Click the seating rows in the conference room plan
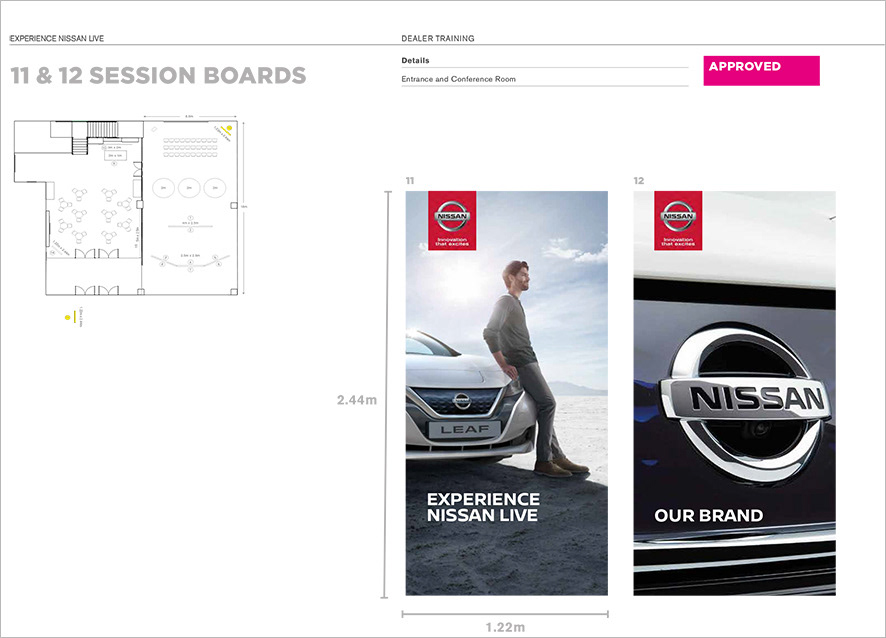 click(190, 147)
